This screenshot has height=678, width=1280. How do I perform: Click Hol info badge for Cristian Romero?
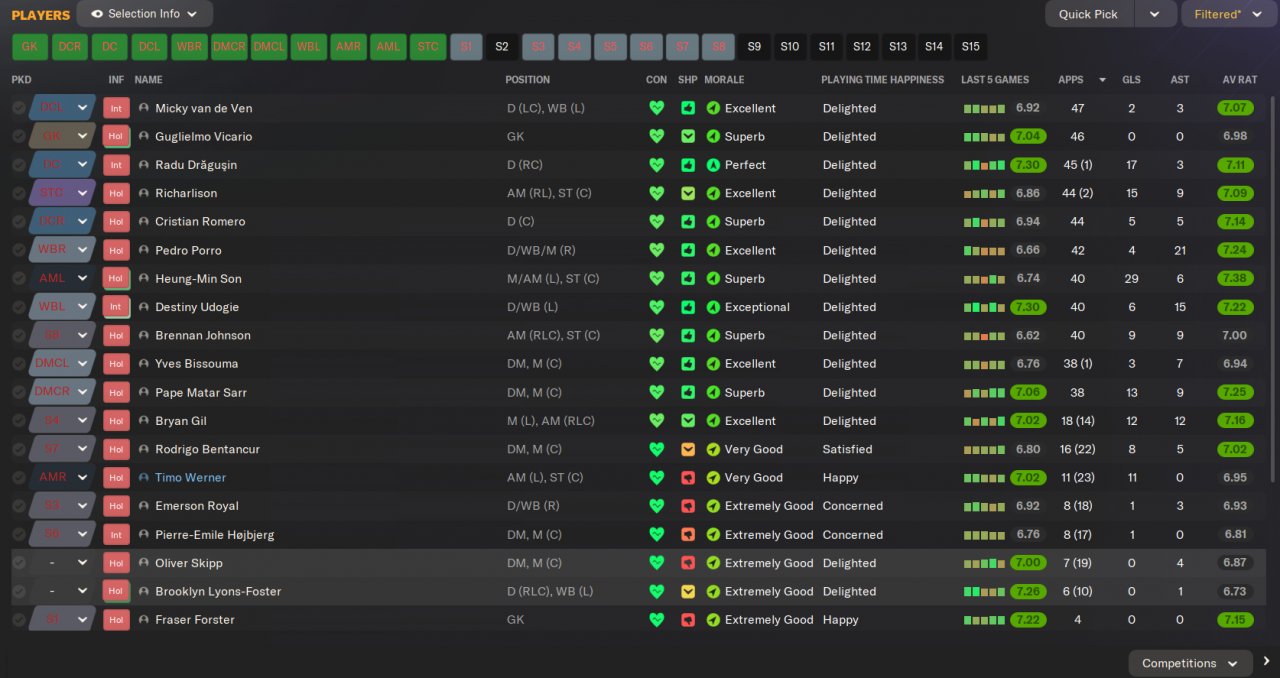tap(116, 222)
